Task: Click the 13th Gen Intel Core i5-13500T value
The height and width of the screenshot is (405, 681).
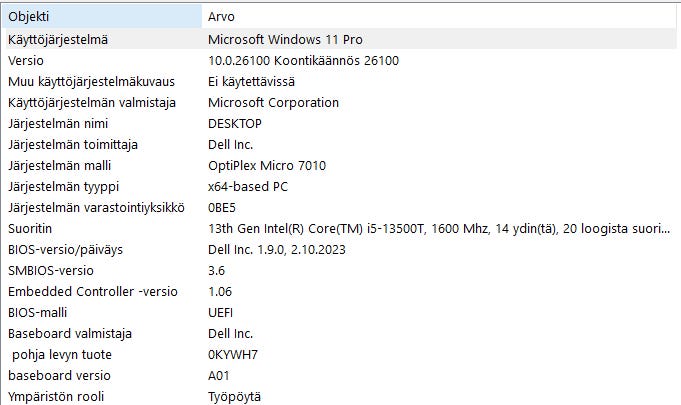Action: click(439, 228)
